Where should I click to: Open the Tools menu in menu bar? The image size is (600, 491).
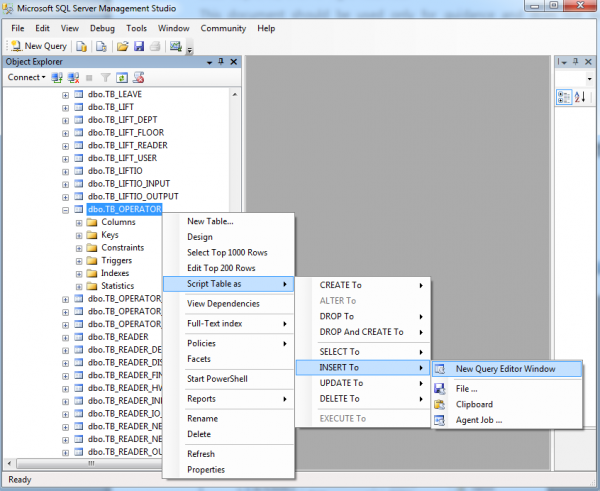pos(136,28)
